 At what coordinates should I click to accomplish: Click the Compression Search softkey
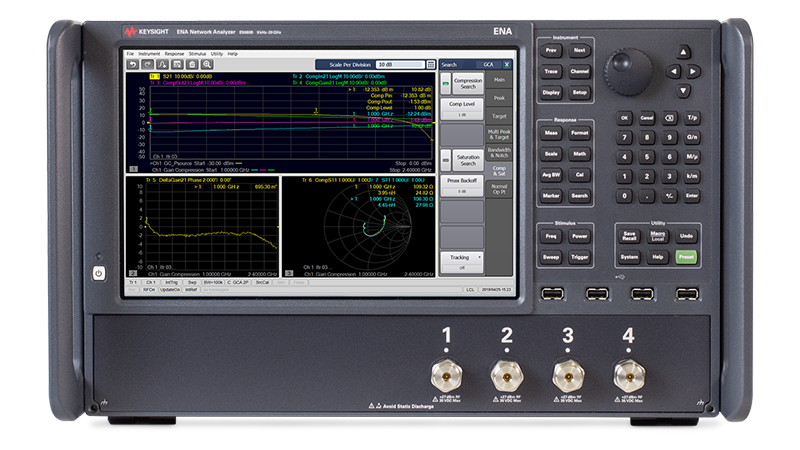(468, 84)
